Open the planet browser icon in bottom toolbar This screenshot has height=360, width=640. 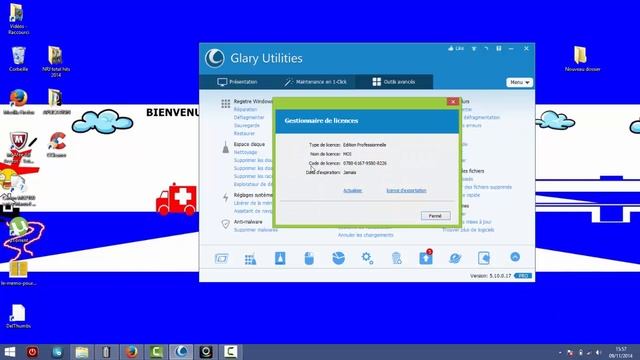tap(455, 258)
